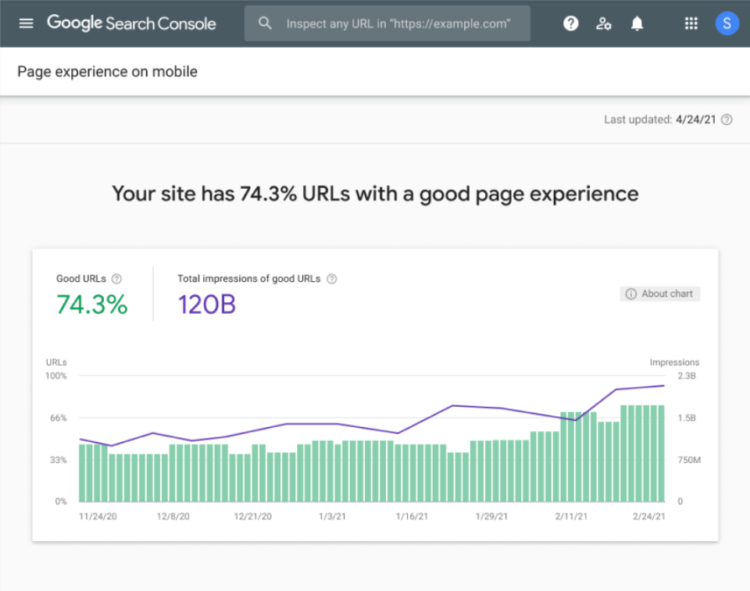Click the Page experience on mobile title

[x=107, y=72]
